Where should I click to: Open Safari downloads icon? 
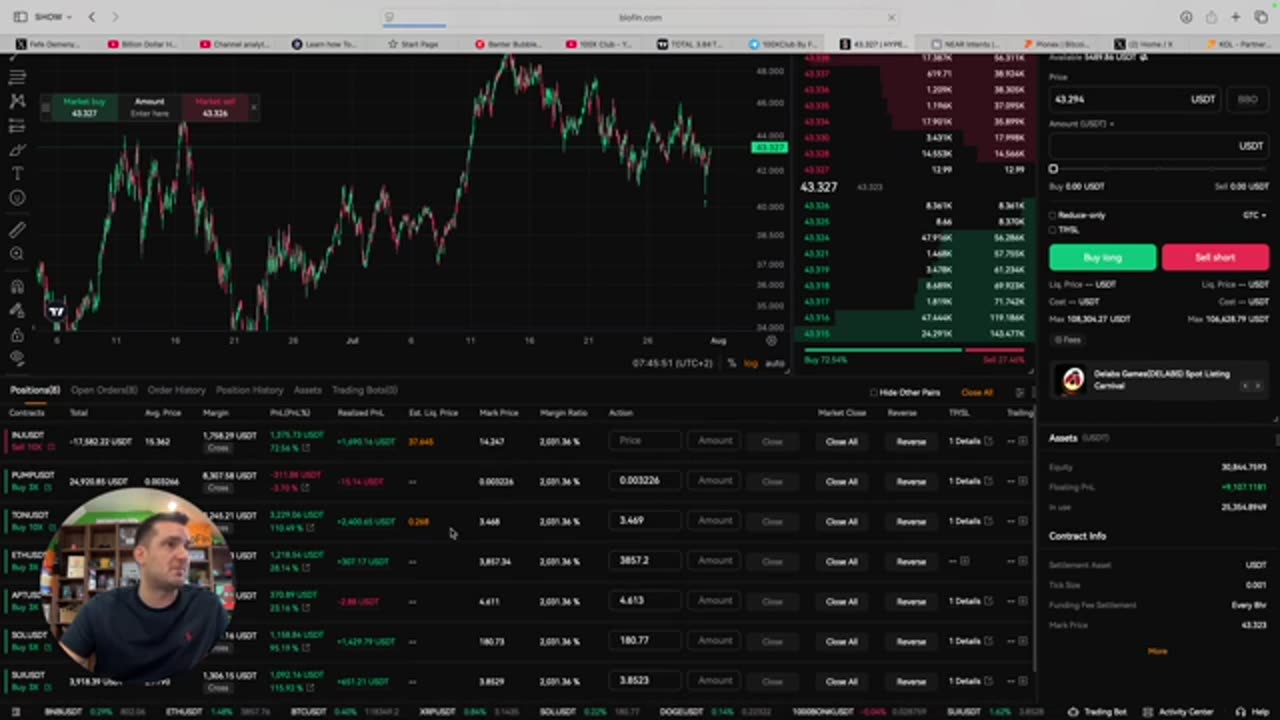pyautogui.click(x=1186, y=17)
